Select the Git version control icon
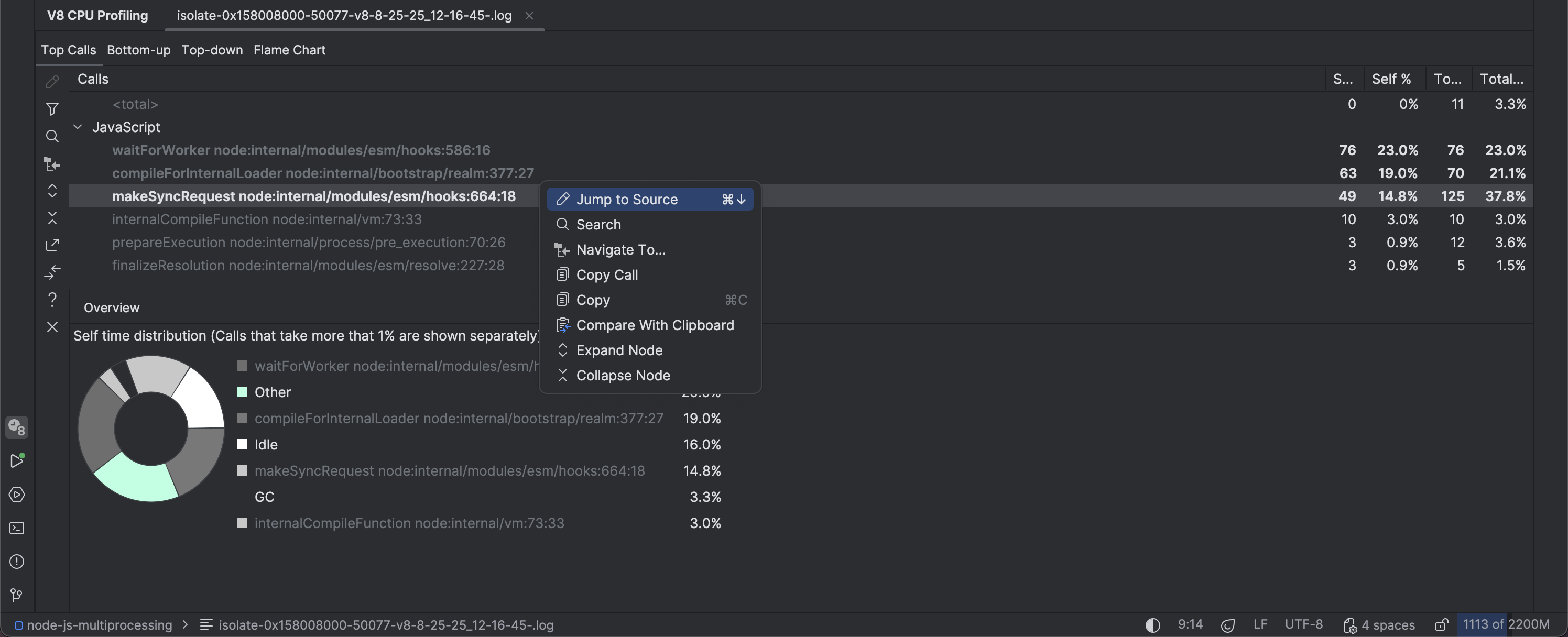Image resolution: width=1568 pixels, height=637 pixels. click(x=17, y=595)
